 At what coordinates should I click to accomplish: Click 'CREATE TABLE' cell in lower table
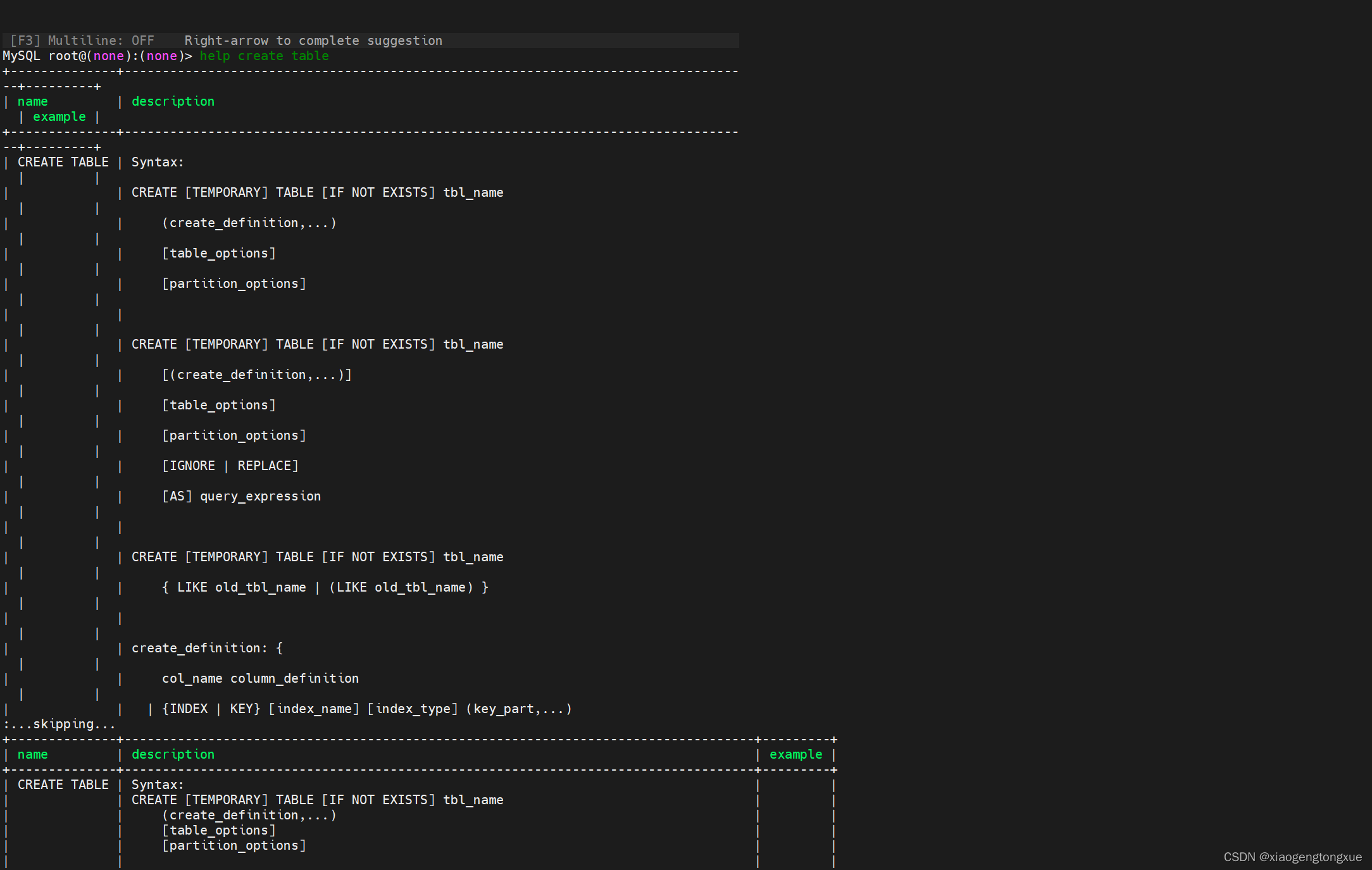(63, 785)
